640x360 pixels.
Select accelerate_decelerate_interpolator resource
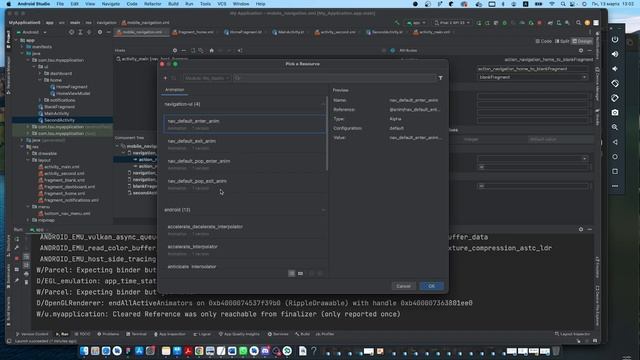click(x=244, y=230)
